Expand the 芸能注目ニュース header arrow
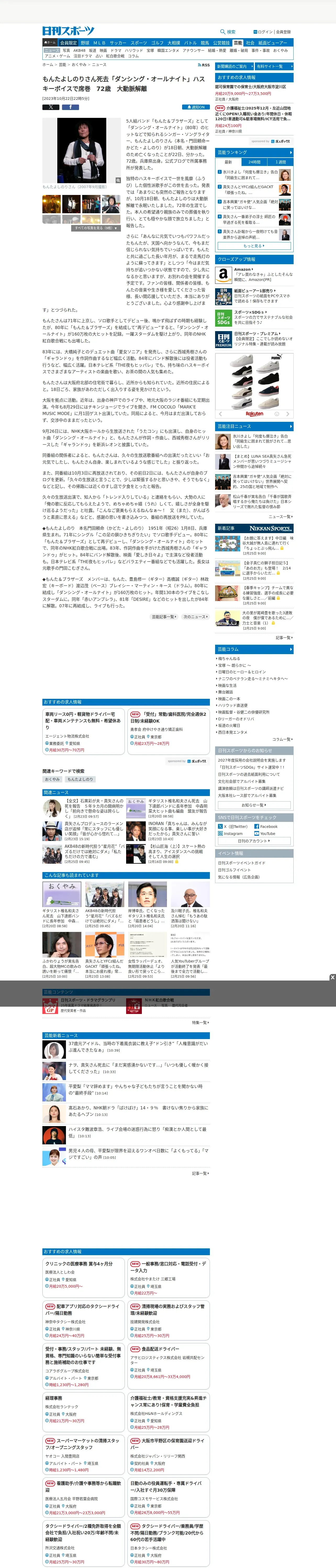 pyautogui.click(x=291, y=427)
